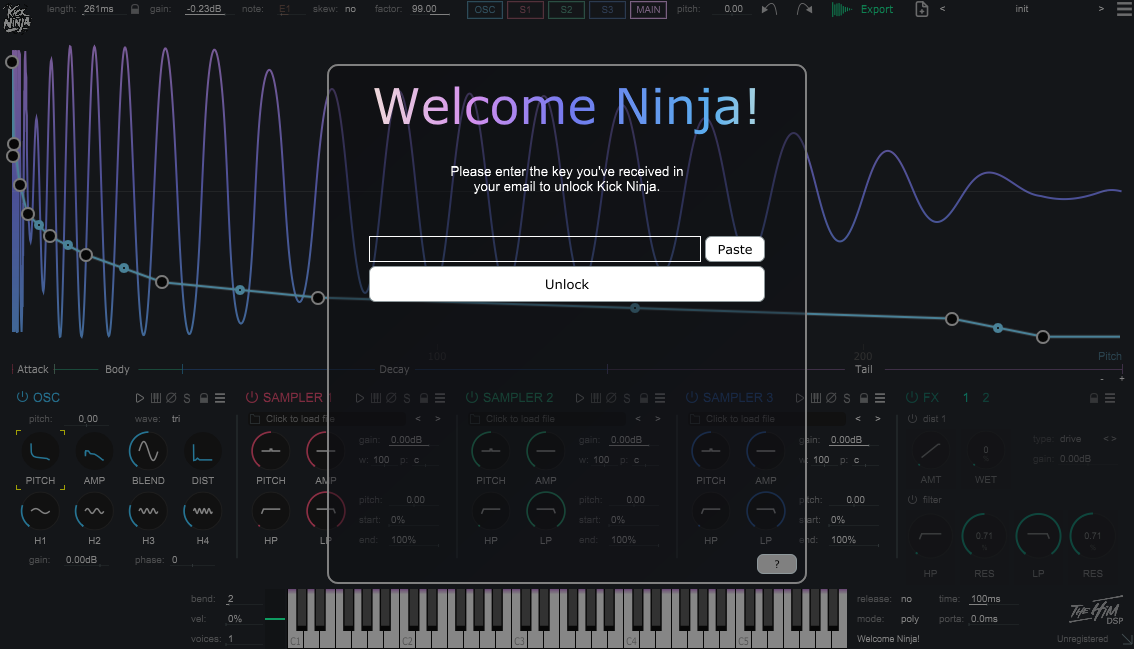1134x649 pixels.
Task: Click the SAMPLER 3 phase invert icon
Action: pos(831,398)
